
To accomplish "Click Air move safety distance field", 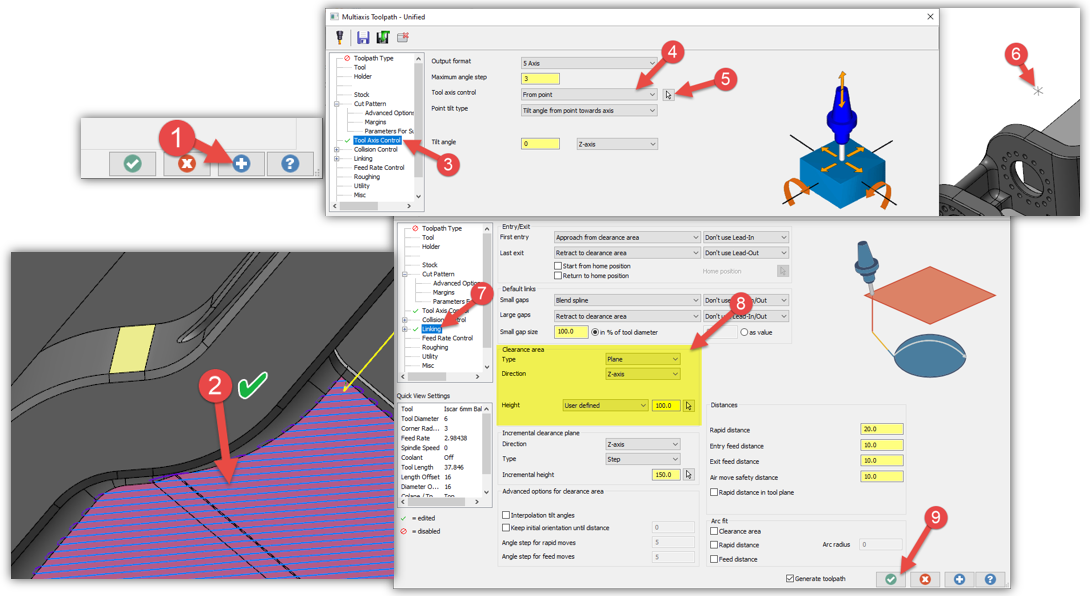I will 881,477.
